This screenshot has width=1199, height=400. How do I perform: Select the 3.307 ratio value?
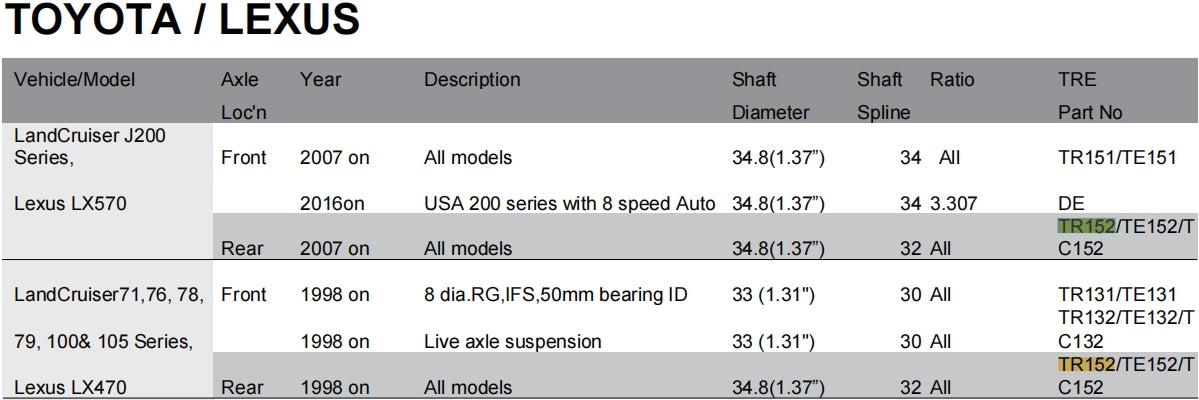click(954, 204)
